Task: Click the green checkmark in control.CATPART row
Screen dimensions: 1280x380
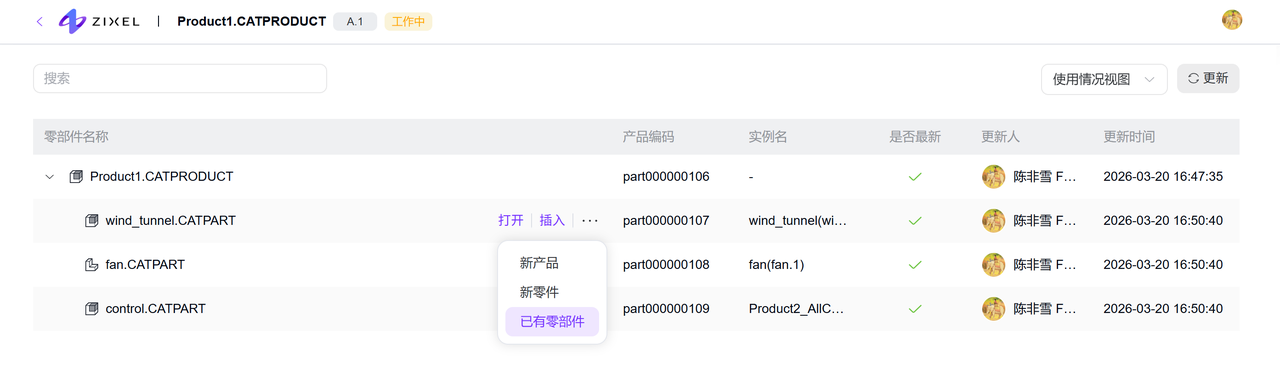Action: (915, 309)
